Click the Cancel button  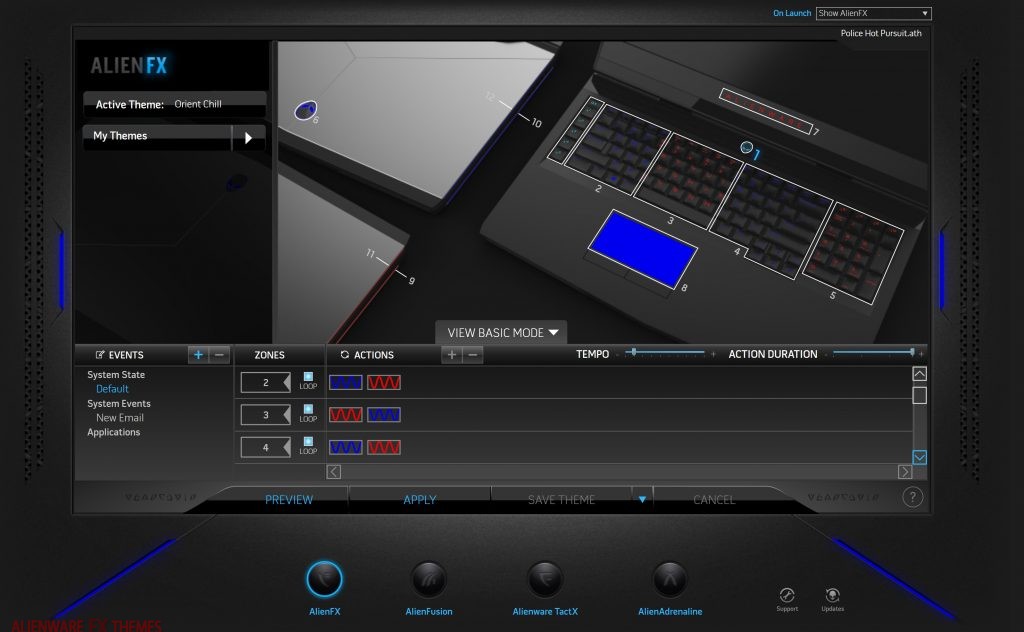(x=714, y=499)
